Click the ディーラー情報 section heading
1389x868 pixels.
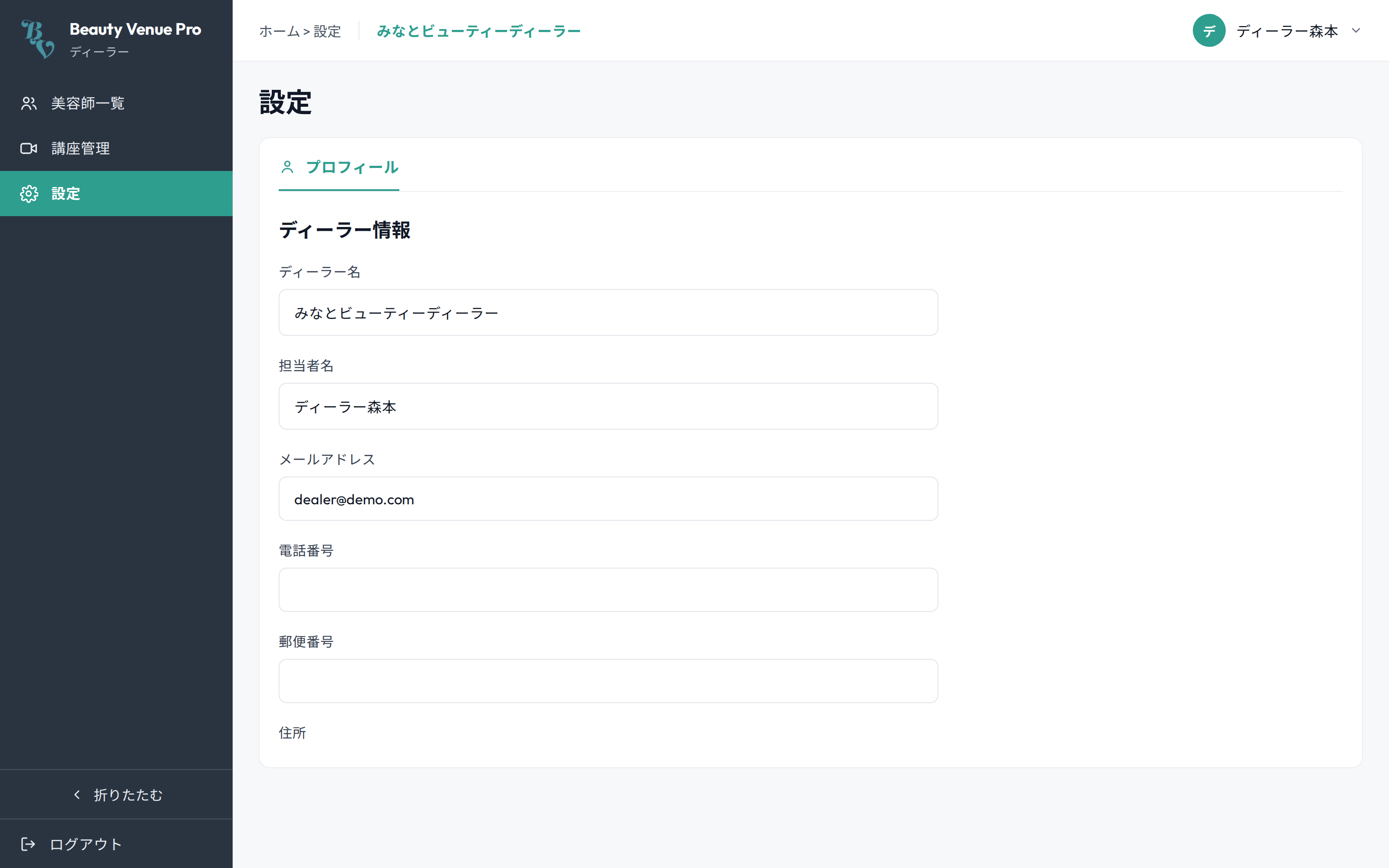pos(345,230)
